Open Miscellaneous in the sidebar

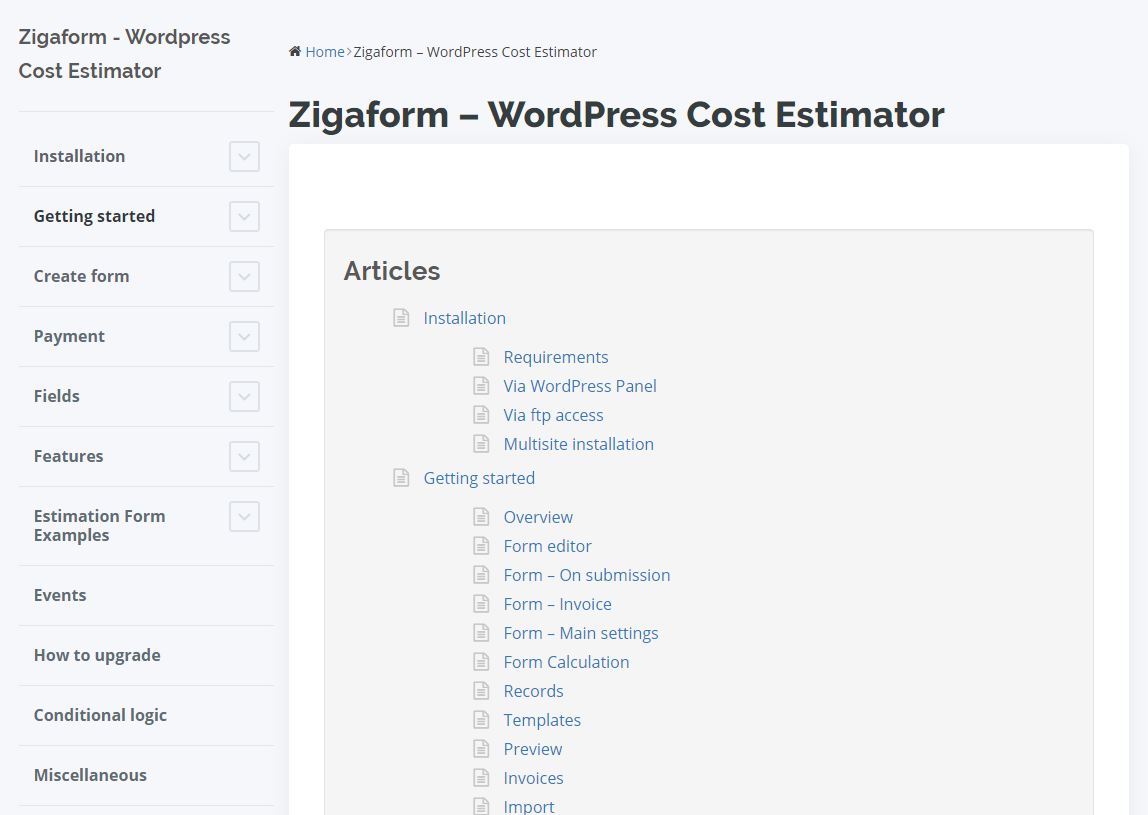pyautogui.click(x=90, y=775)
